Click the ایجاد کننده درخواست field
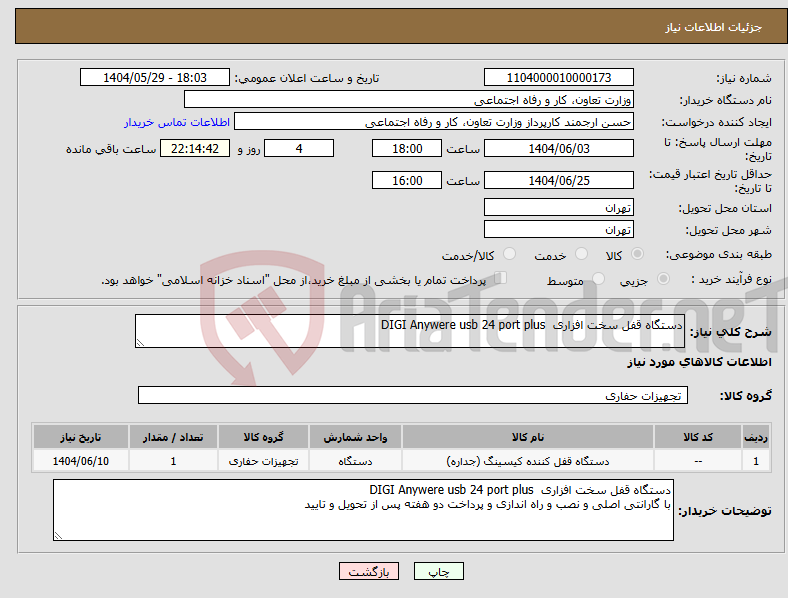 click(434, 122)
